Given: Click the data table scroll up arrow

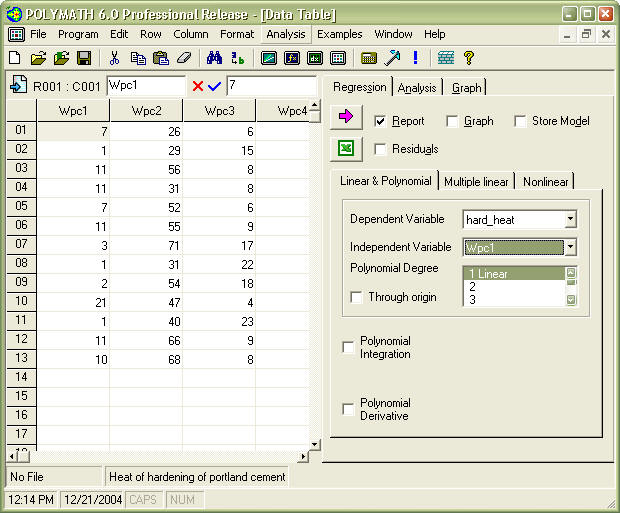Looking at the screenshot, I should click(314, 105).
